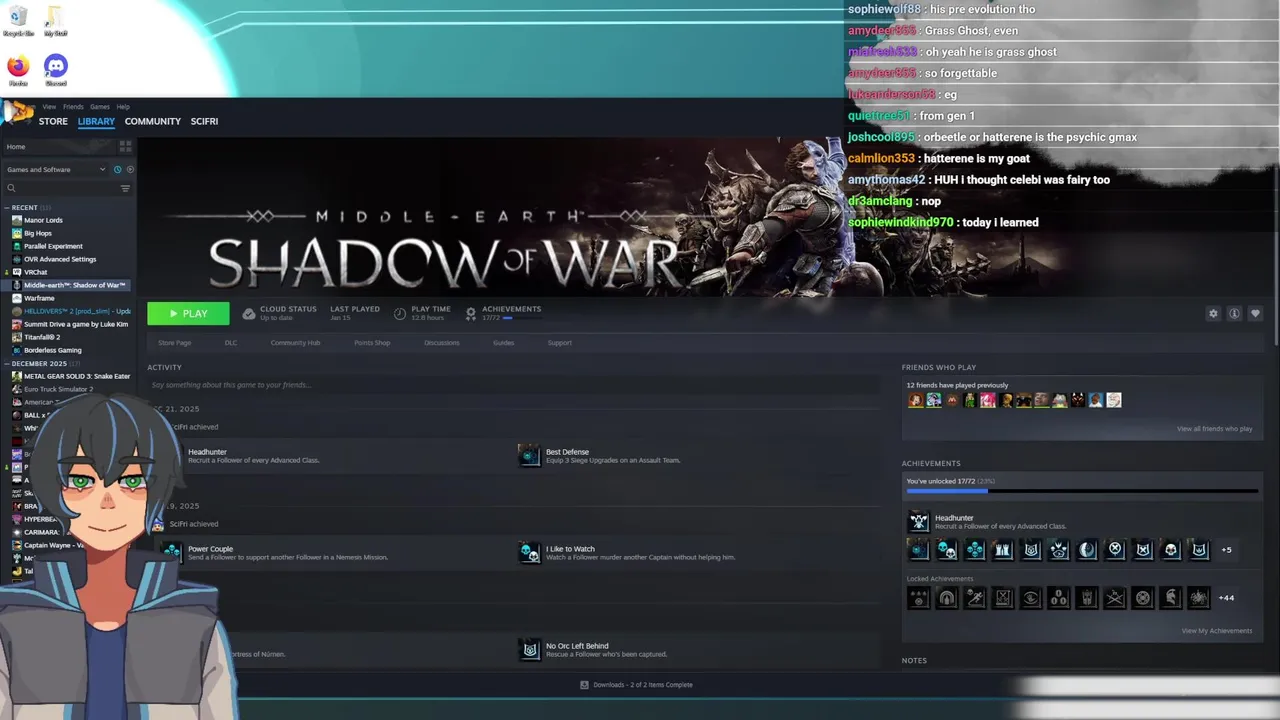Click the No Orc Left Behind achievement icon
This screenshot has height=720, width=1280.
[529, 649]
